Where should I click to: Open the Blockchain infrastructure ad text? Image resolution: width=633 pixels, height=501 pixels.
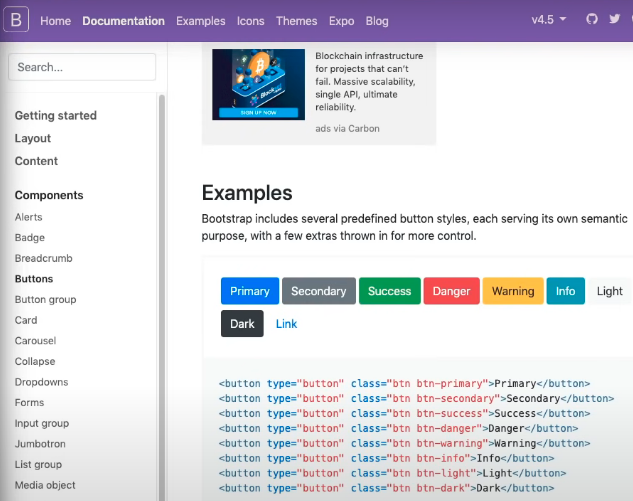[x=369, y=82]
